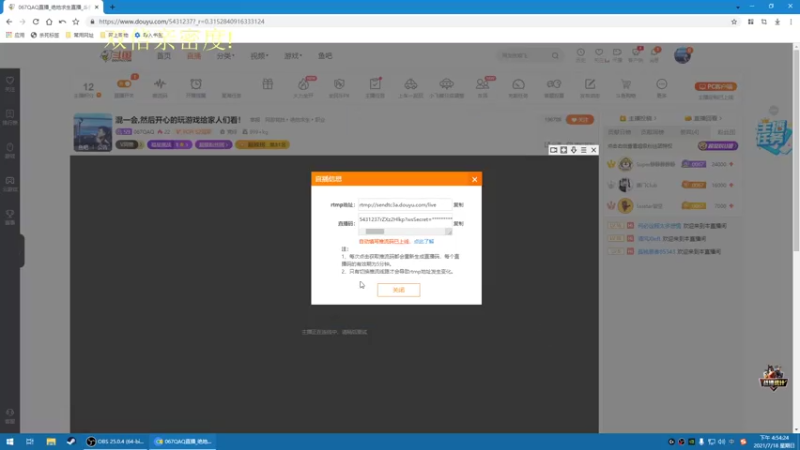Screen dimensions: 800x450
Task: Click the orange PC客户端 button
Action: [x=715, y=86]
